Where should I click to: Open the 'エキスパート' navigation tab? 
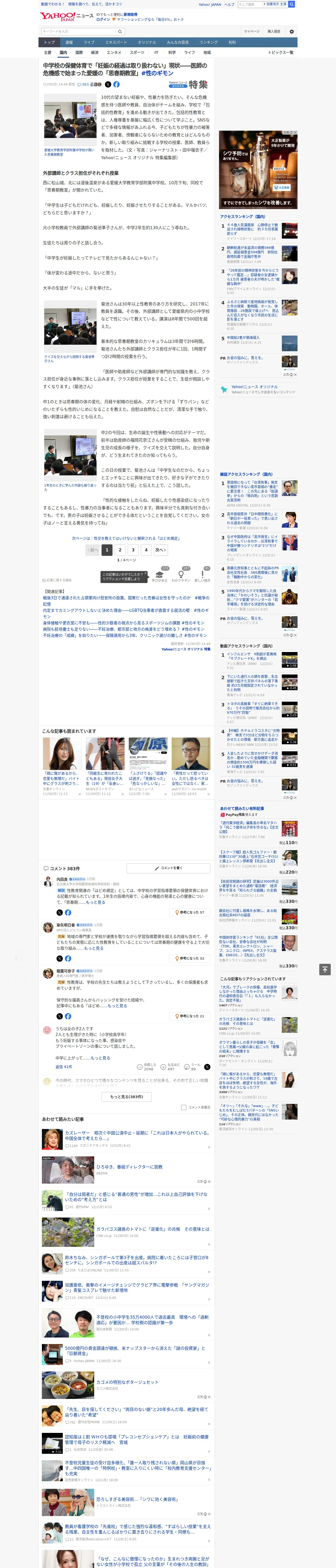click(x=116, y=42)
